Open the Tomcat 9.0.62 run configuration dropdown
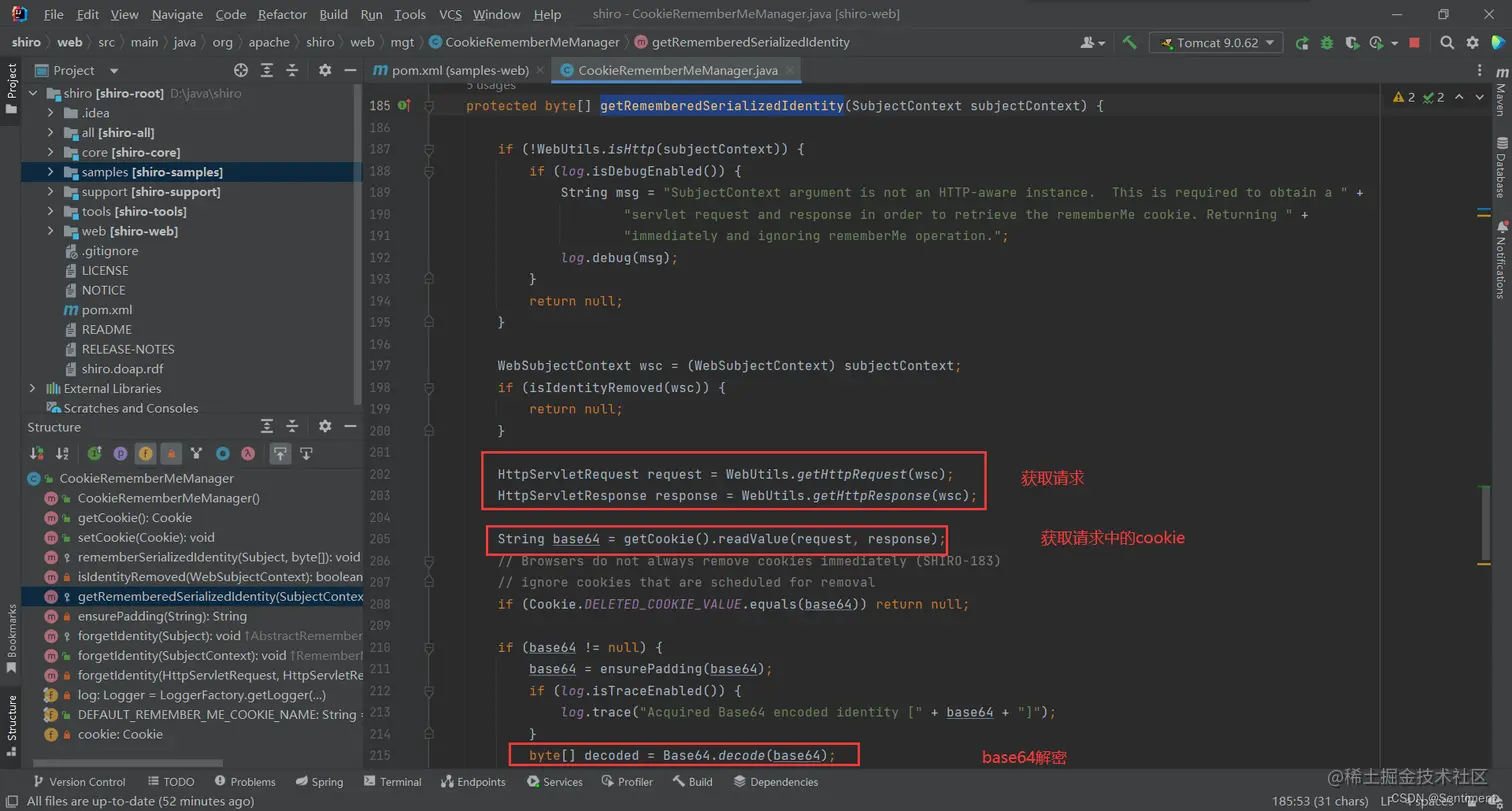This screenshot has height=811, width=1512. (x=1216, y=43)
